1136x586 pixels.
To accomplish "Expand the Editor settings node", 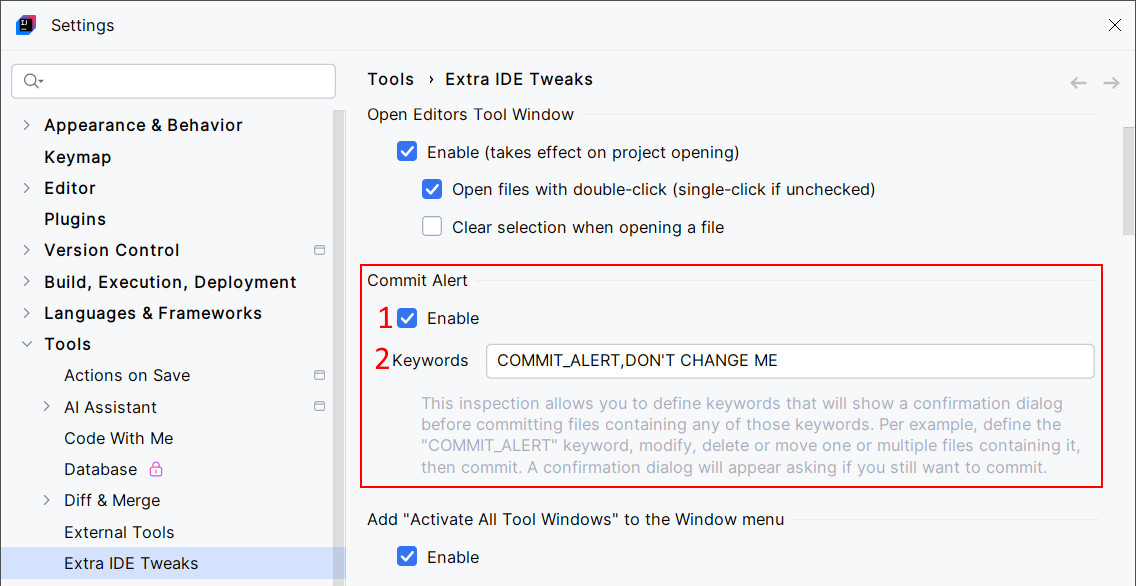I will [27, 188].
